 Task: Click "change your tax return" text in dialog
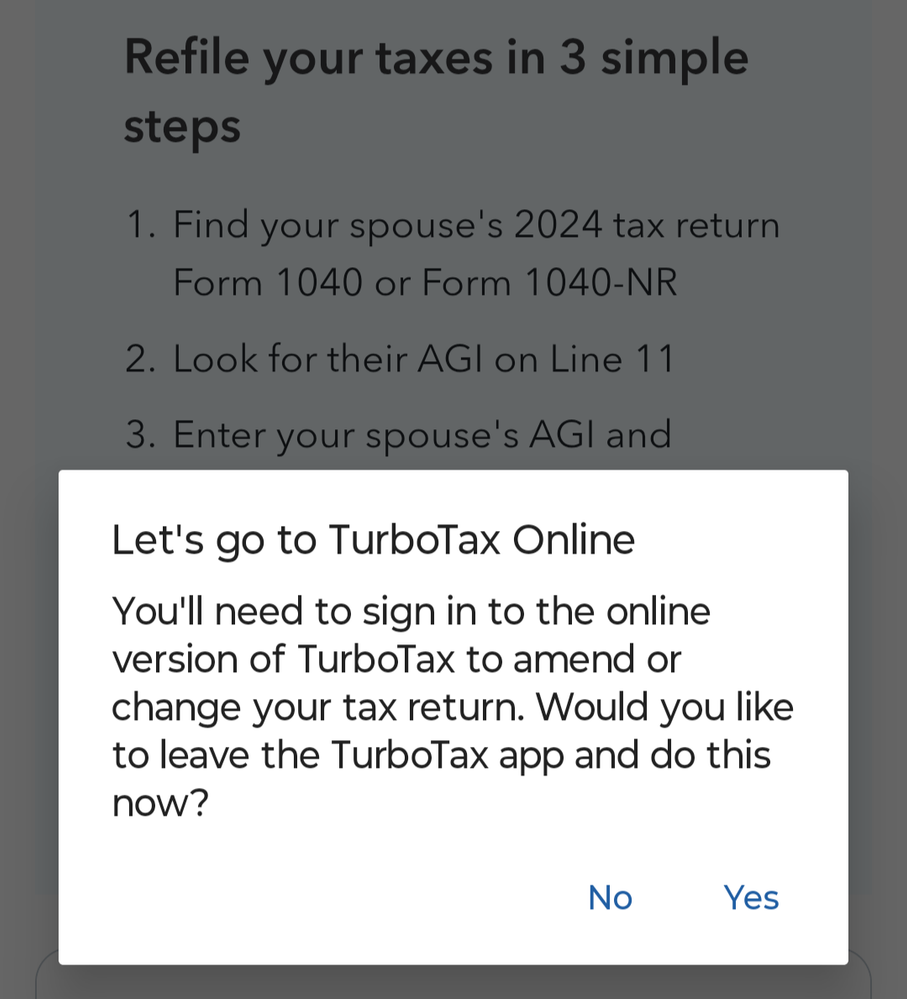click(x=318, y=707)
